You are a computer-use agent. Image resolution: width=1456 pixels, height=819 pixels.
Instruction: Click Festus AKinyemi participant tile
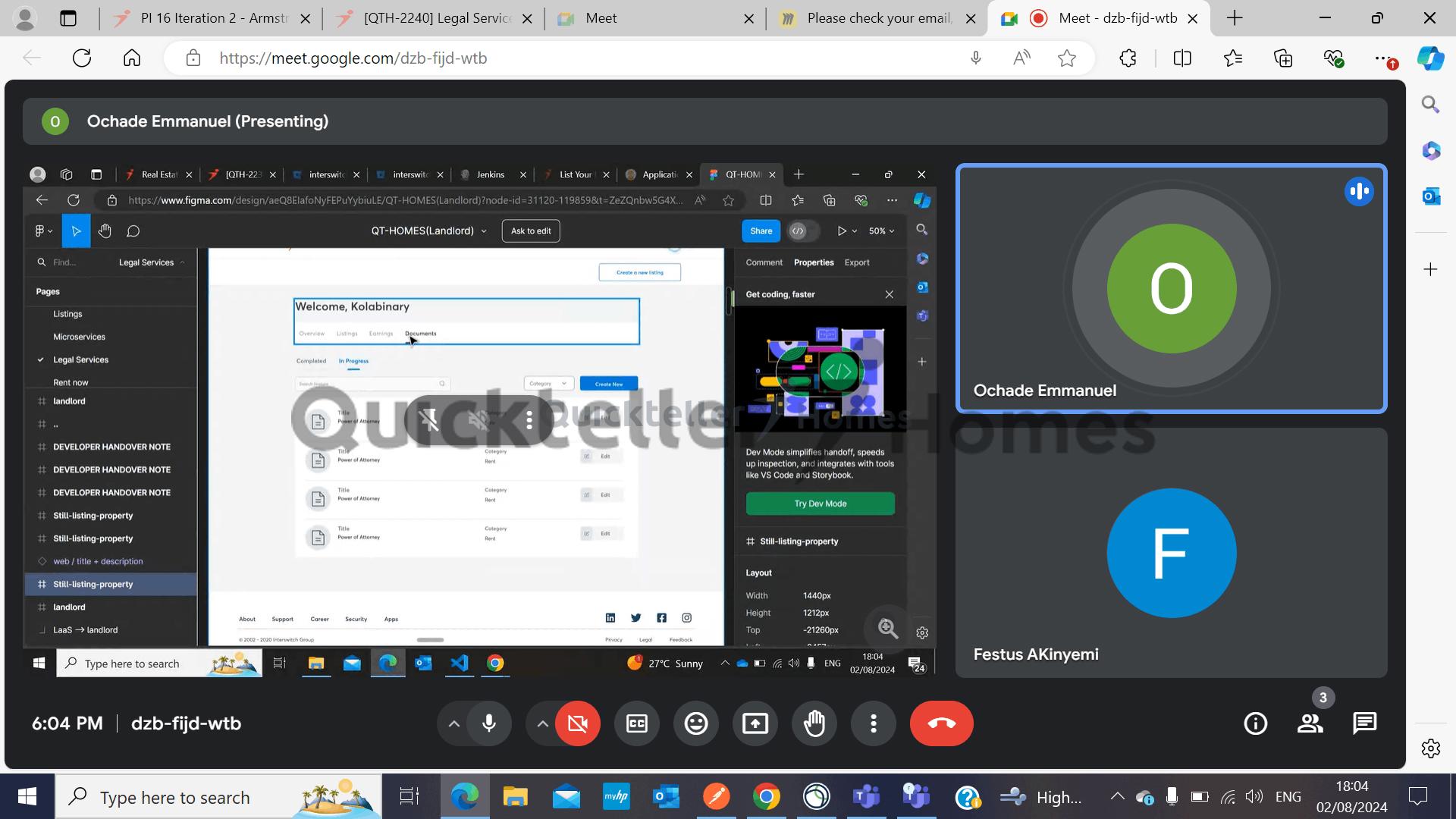pos(1171,553)
